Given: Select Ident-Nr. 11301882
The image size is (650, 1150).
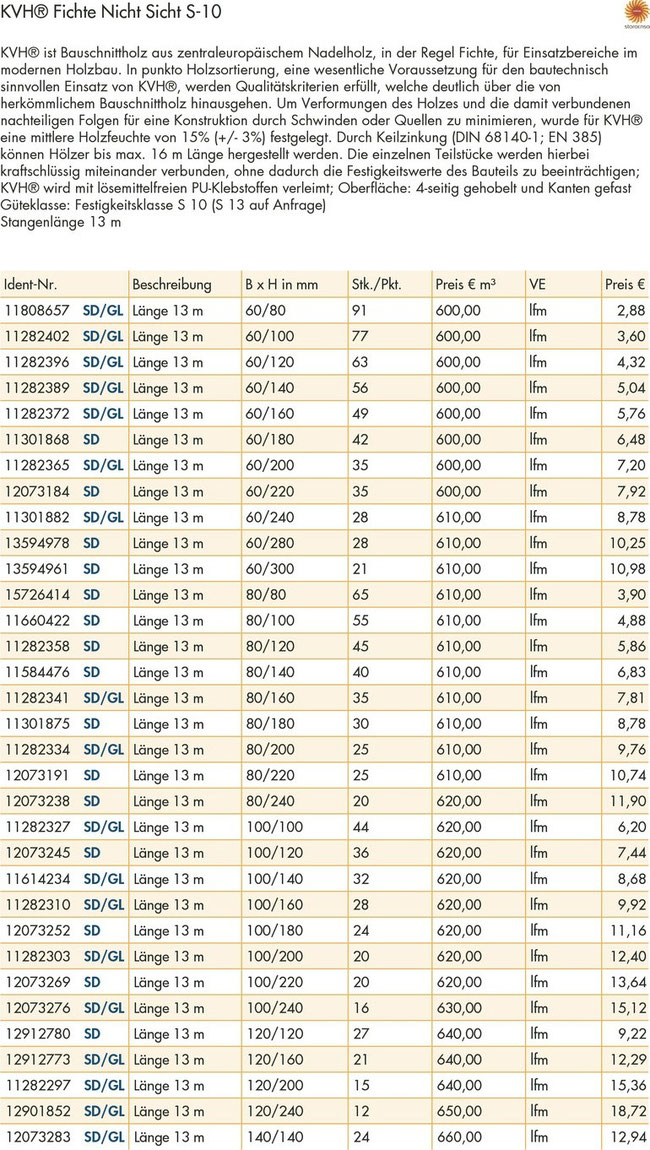Looking at the screenshot, I should pos(37,517).
